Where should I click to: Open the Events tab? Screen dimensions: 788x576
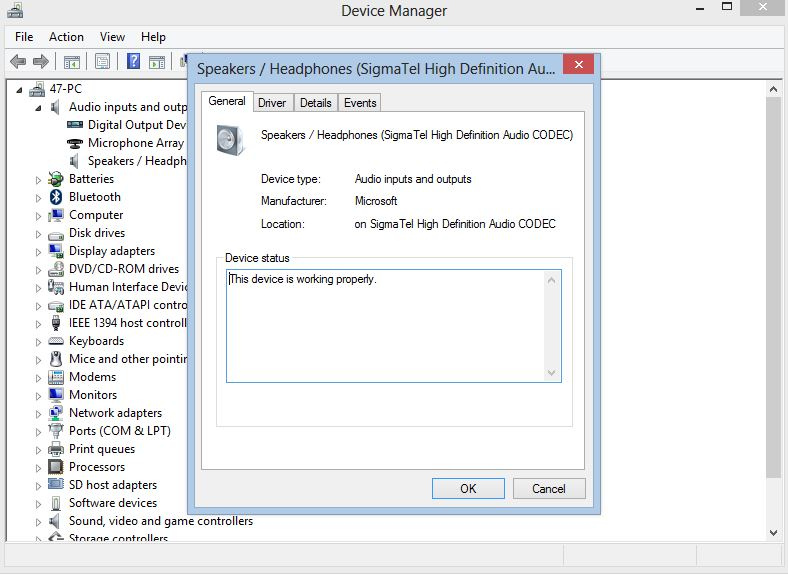(x=360, y=103)
